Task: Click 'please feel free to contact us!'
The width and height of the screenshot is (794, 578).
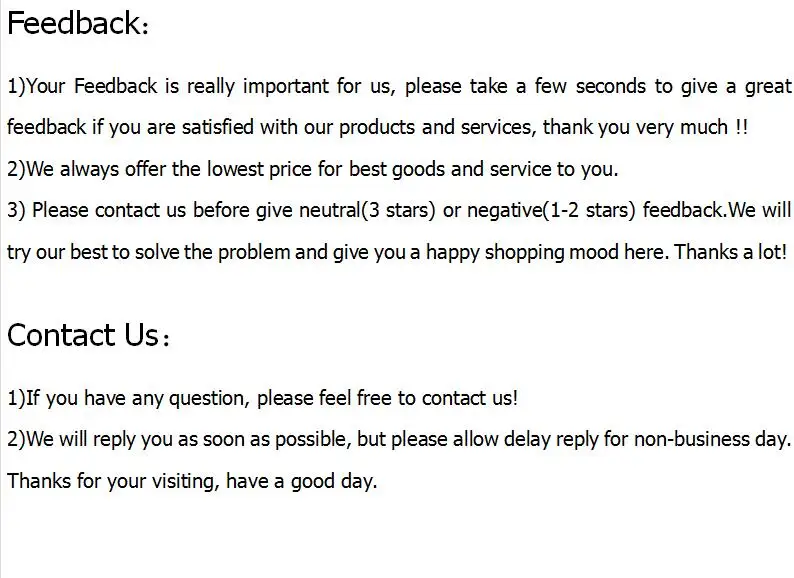Action: pyautogui.click(x=387, y=398)
